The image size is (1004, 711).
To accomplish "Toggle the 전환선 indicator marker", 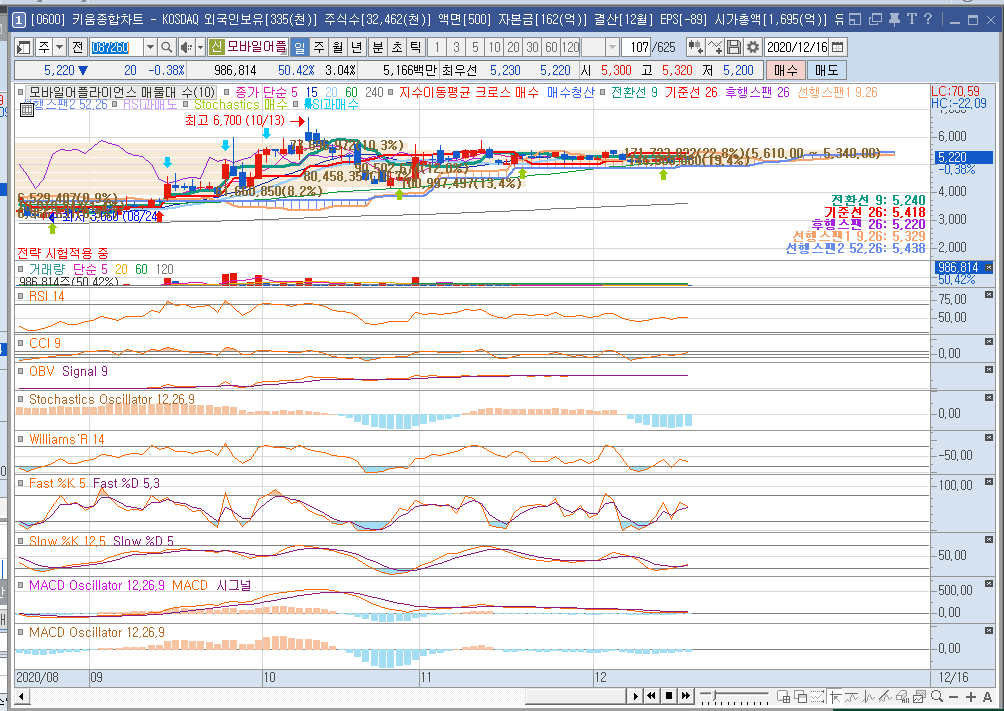I will 602,92.
